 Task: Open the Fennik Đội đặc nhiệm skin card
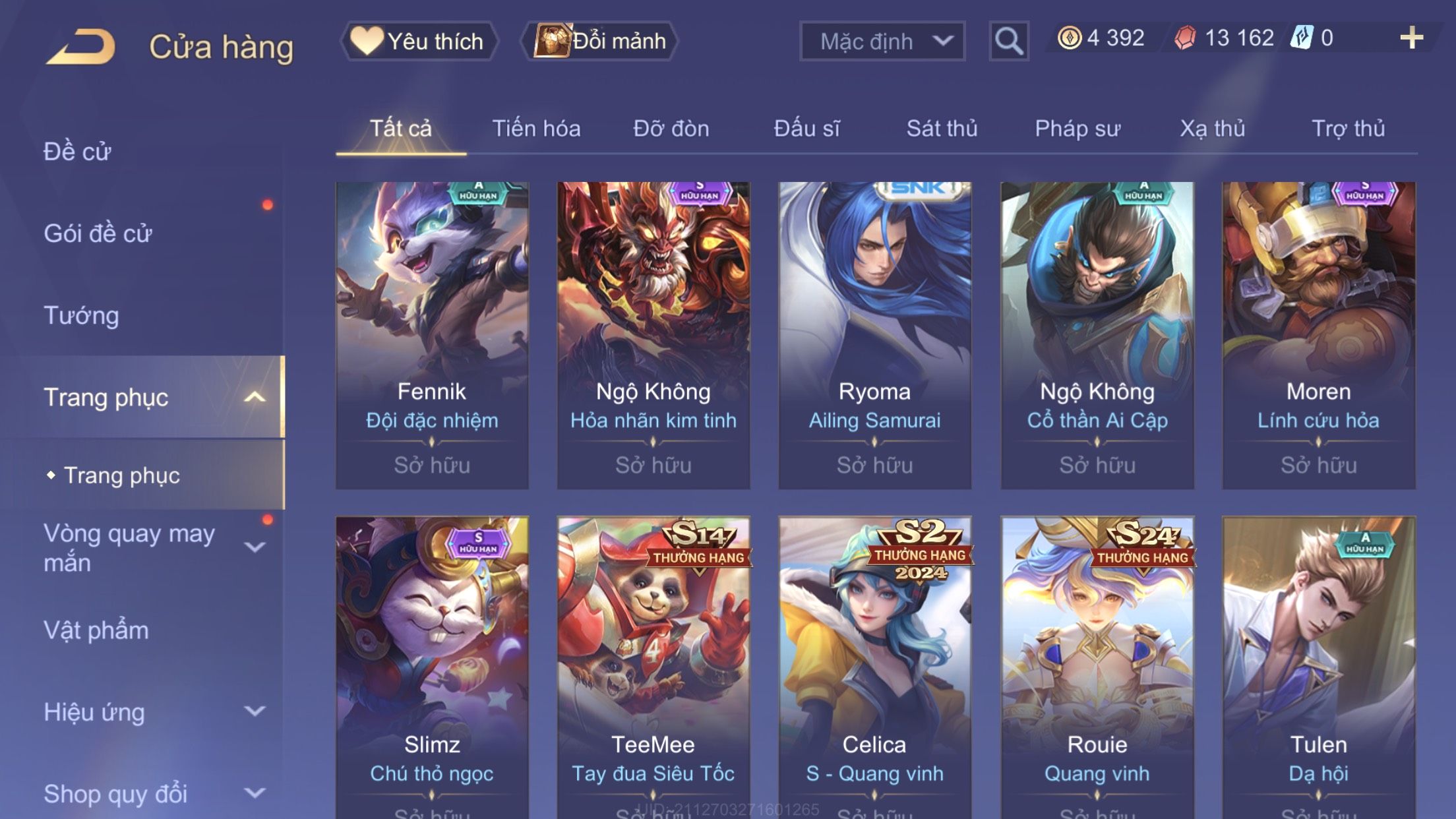pos(432,336)
